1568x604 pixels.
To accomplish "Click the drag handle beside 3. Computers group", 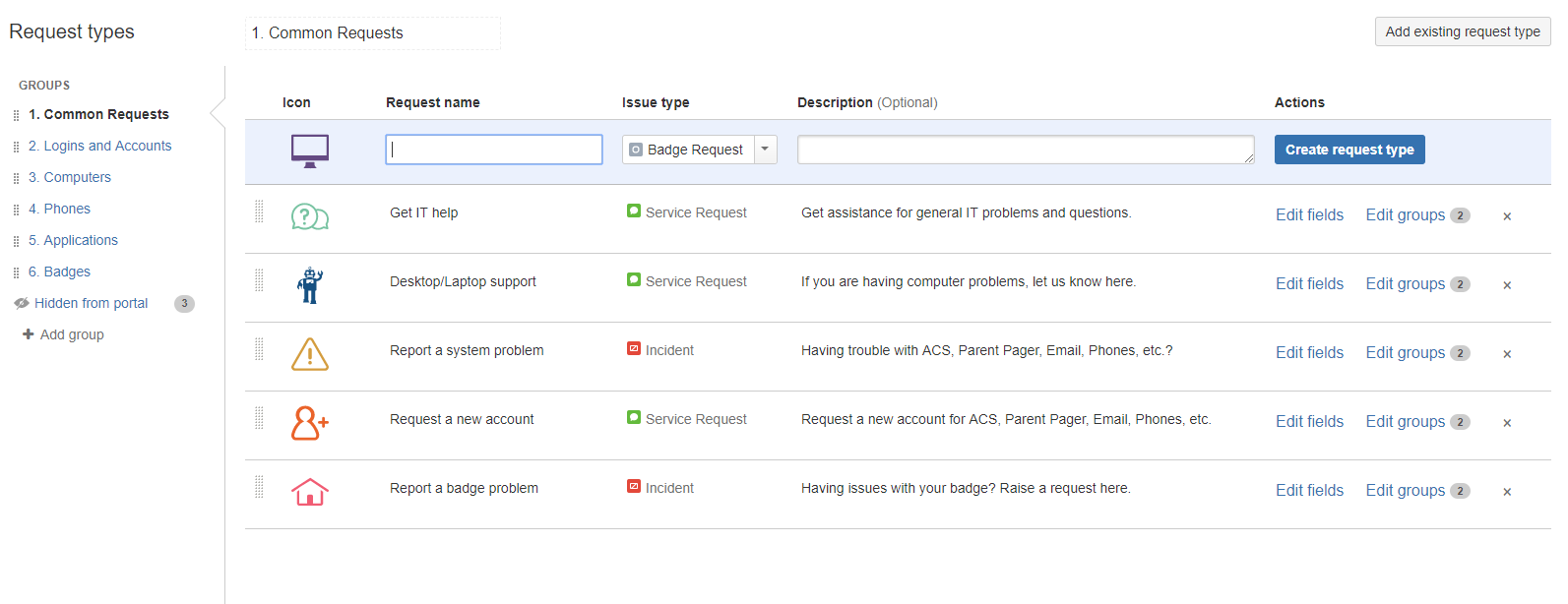I will tap(16, 178).
